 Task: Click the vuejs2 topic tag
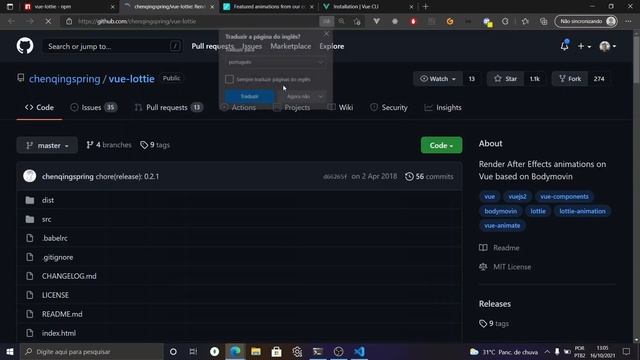tap(517, 197)
